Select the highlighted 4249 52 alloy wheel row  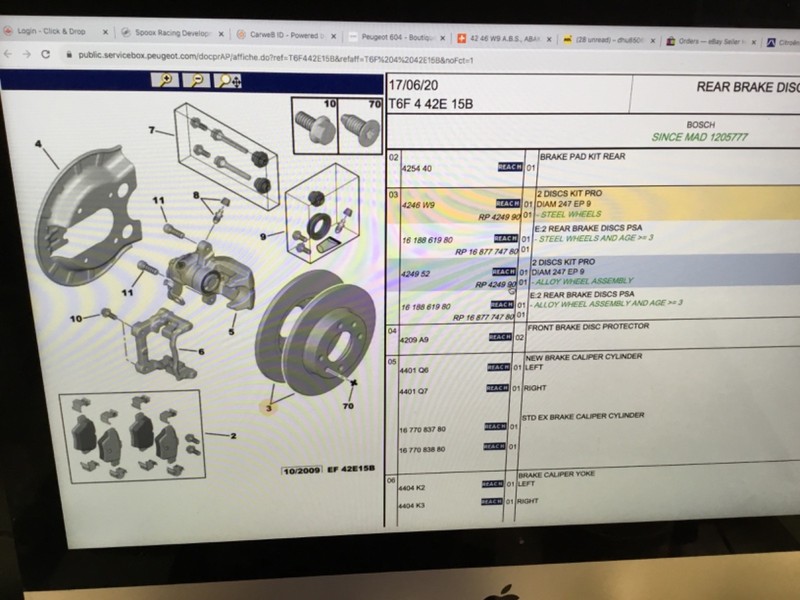coord(592,271)
